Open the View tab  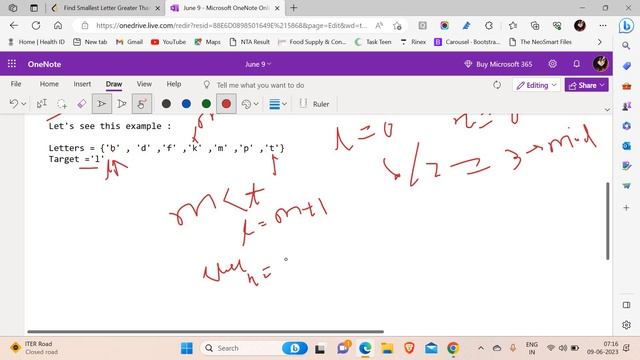(144, 84)
